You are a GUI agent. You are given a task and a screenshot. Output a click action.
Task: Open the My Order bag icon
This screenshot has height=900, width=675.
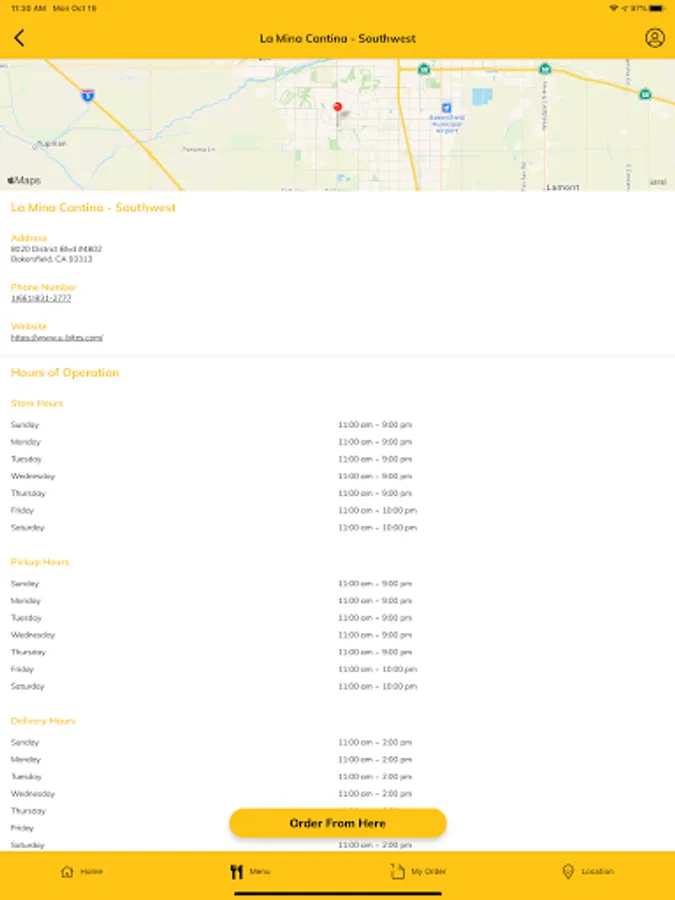(x=397, y=871)
